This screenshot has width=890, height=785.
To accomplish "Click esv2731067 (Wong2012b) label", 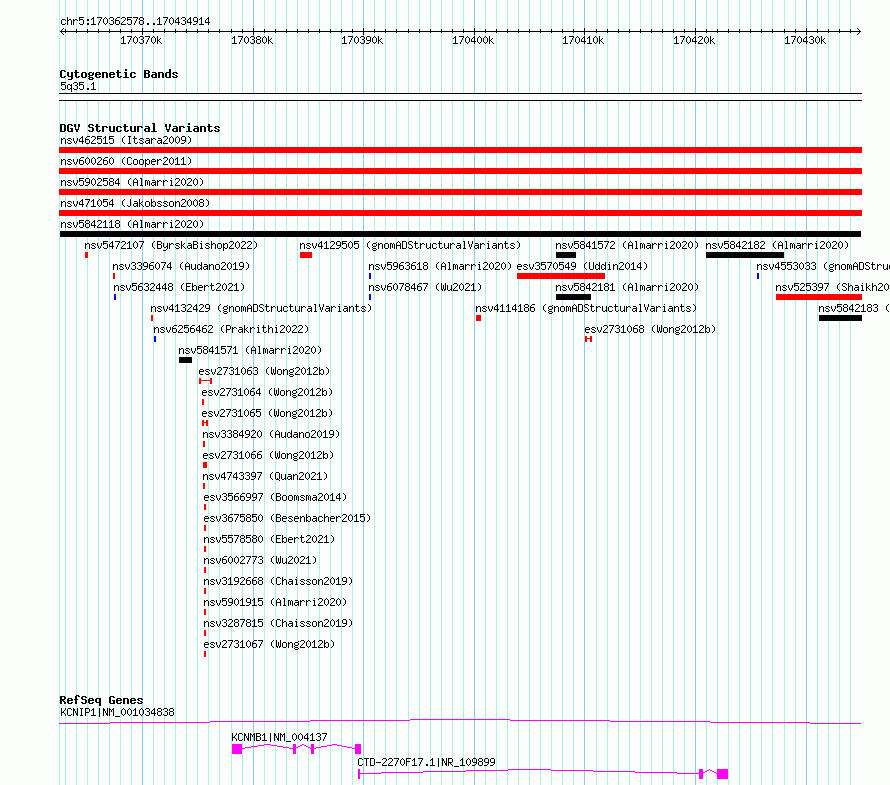I will click(269, 644).
